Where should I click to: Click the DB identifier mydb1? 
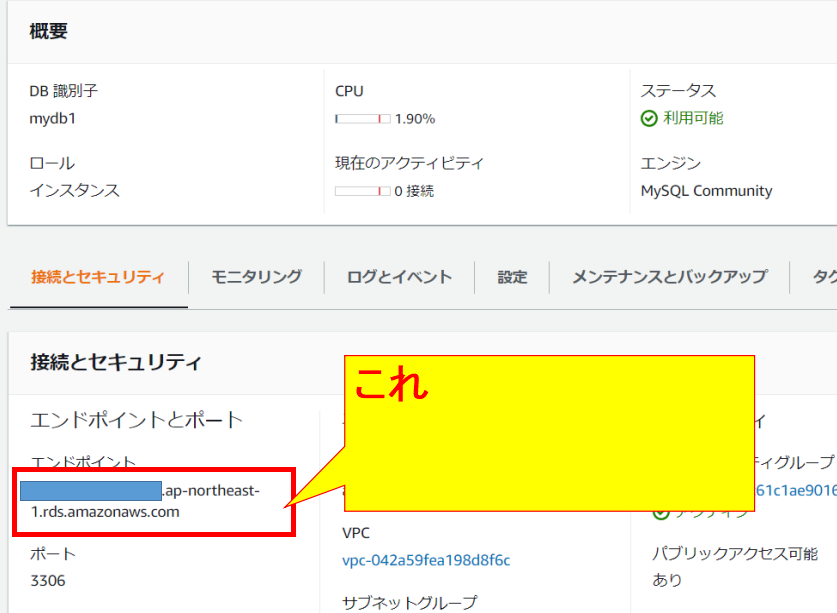tap(53, 118)
